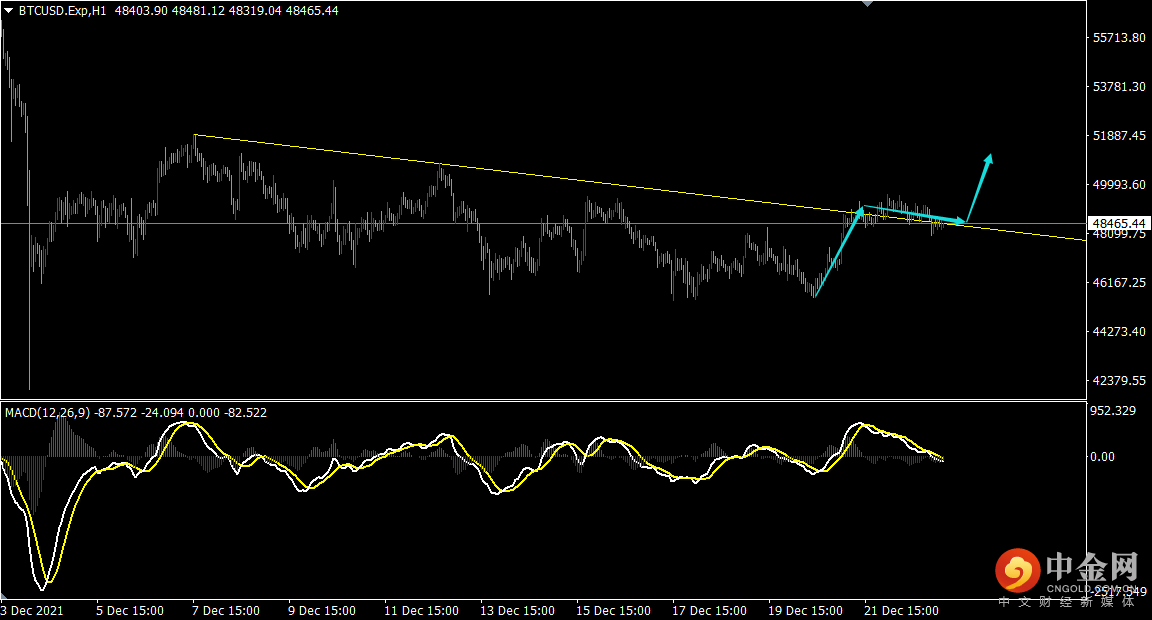Click the 46167.25 price scale value
Screen dimensions: 1152x620
[x=1119, y=283]
